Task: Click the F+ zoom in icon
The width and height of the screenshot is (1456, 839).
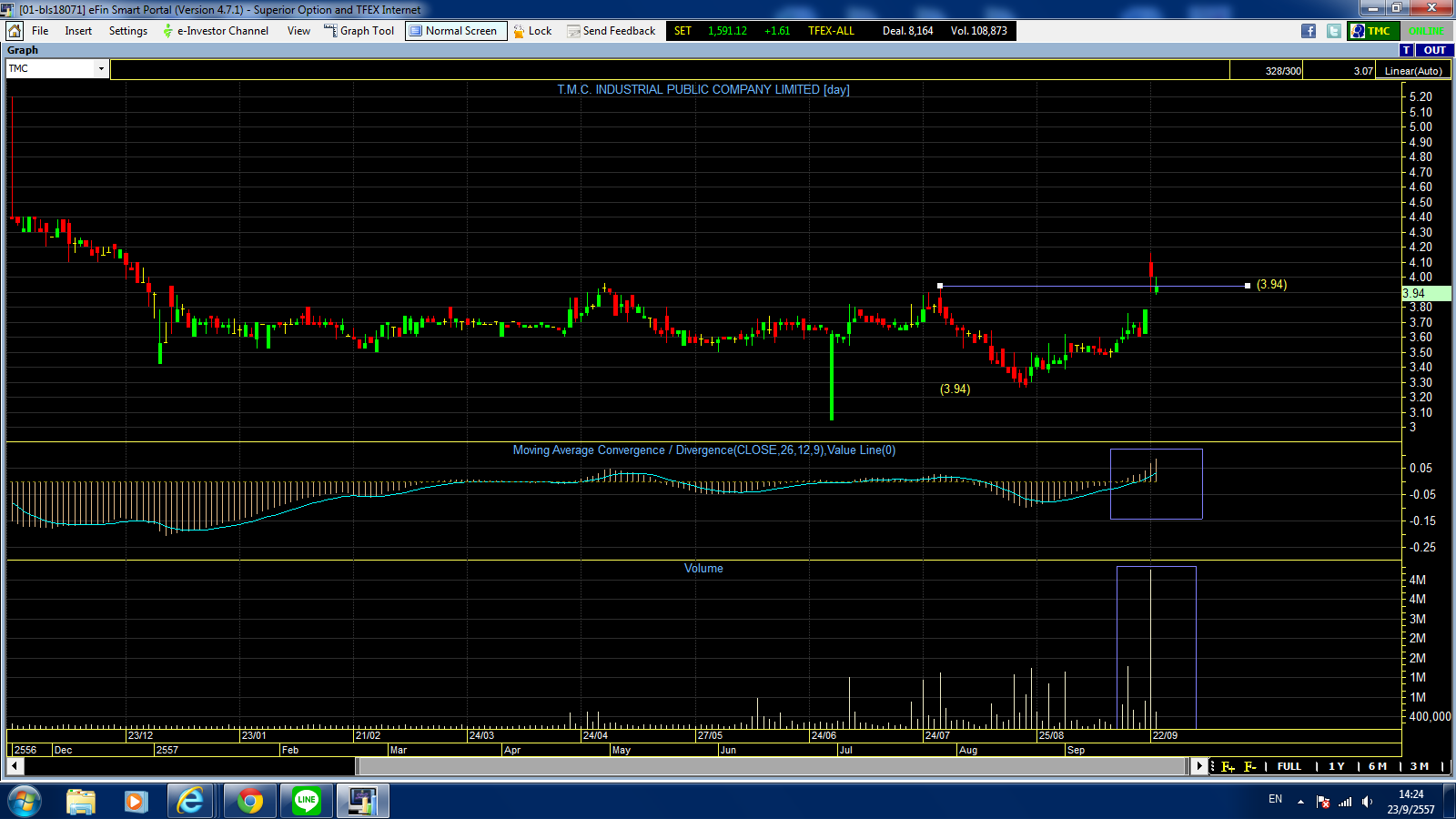Action: click(1228, 766)
